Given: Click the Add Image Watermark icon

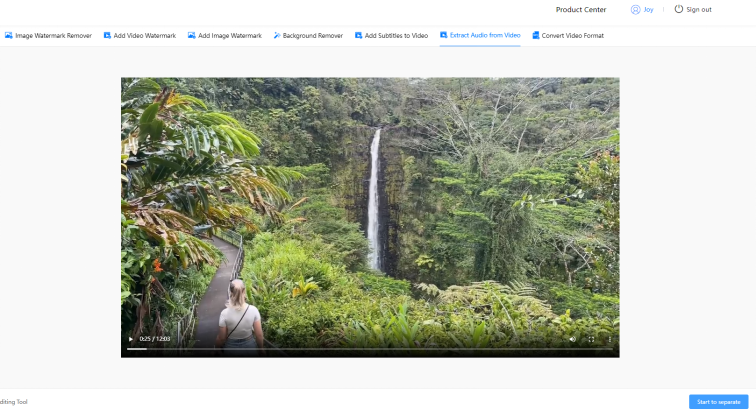Looking at the screenshot, I should tap(191, 36).
